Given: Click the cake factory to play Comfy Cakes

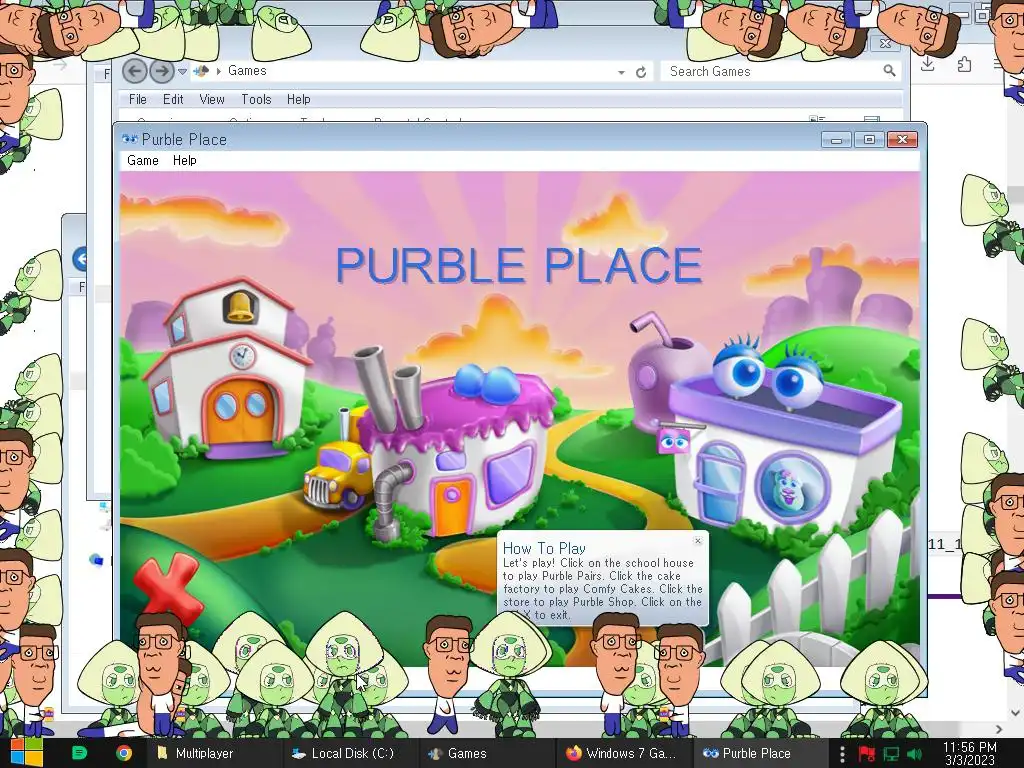Looking at the screenshot, I should click(x=460, y=451).
